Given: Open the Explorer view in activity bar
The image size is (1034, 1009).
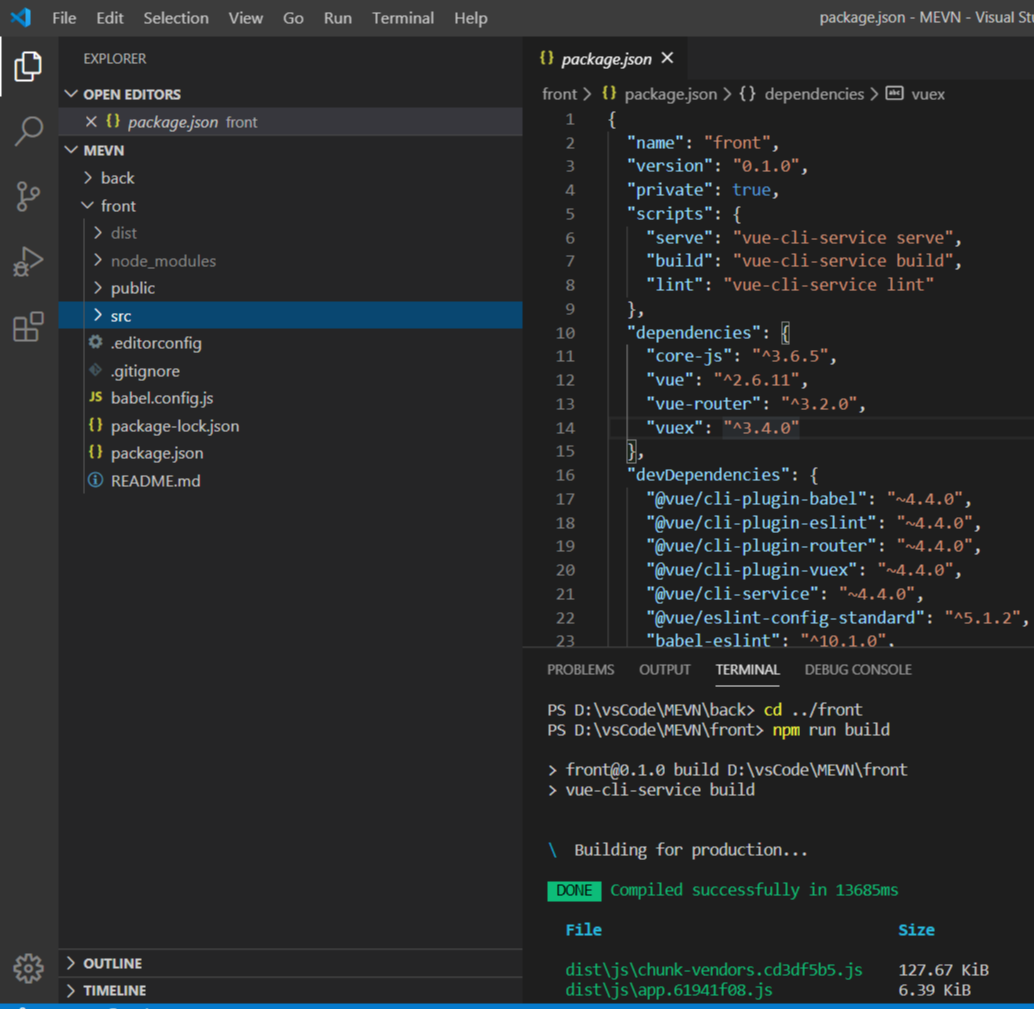Looking at the screenshot, I should coord(28,66).
